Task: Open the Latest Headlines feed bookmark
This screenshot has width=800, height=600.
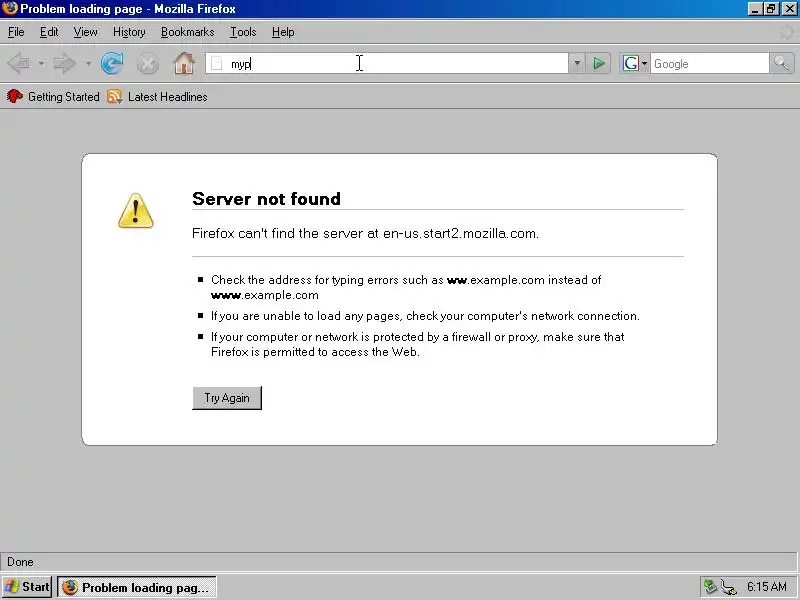Action: click(x=157, y=97)
